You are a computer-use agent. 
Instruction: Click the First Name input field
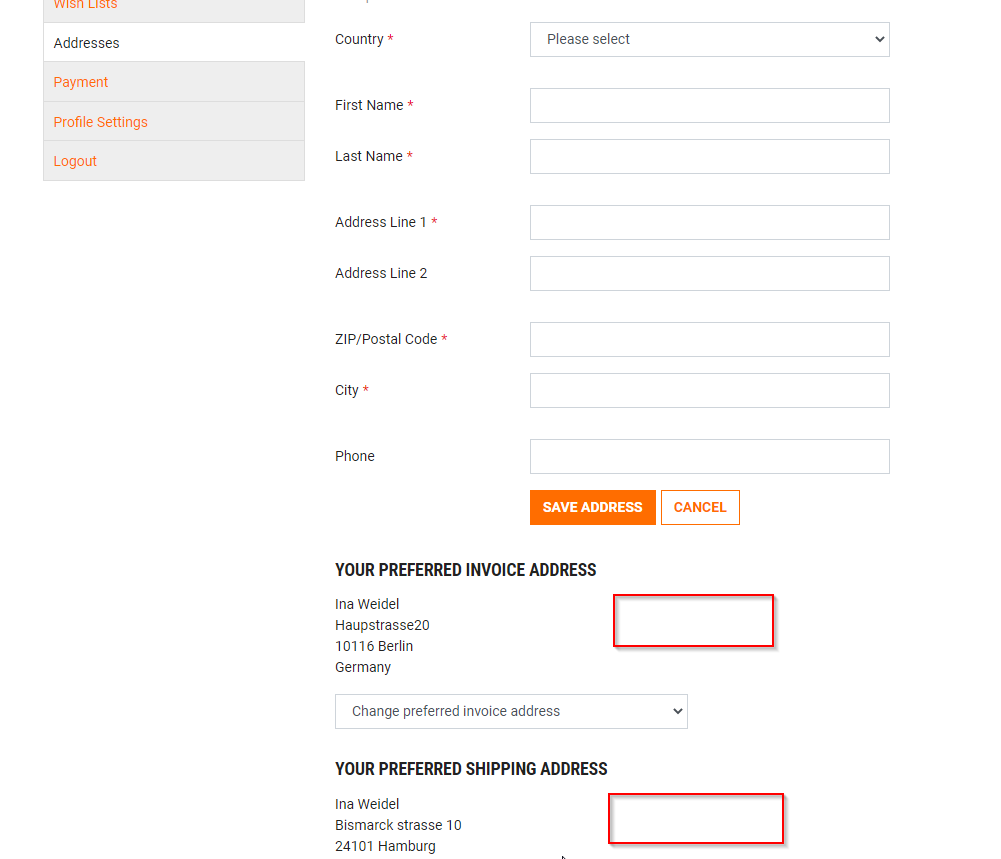coord(709,105)
